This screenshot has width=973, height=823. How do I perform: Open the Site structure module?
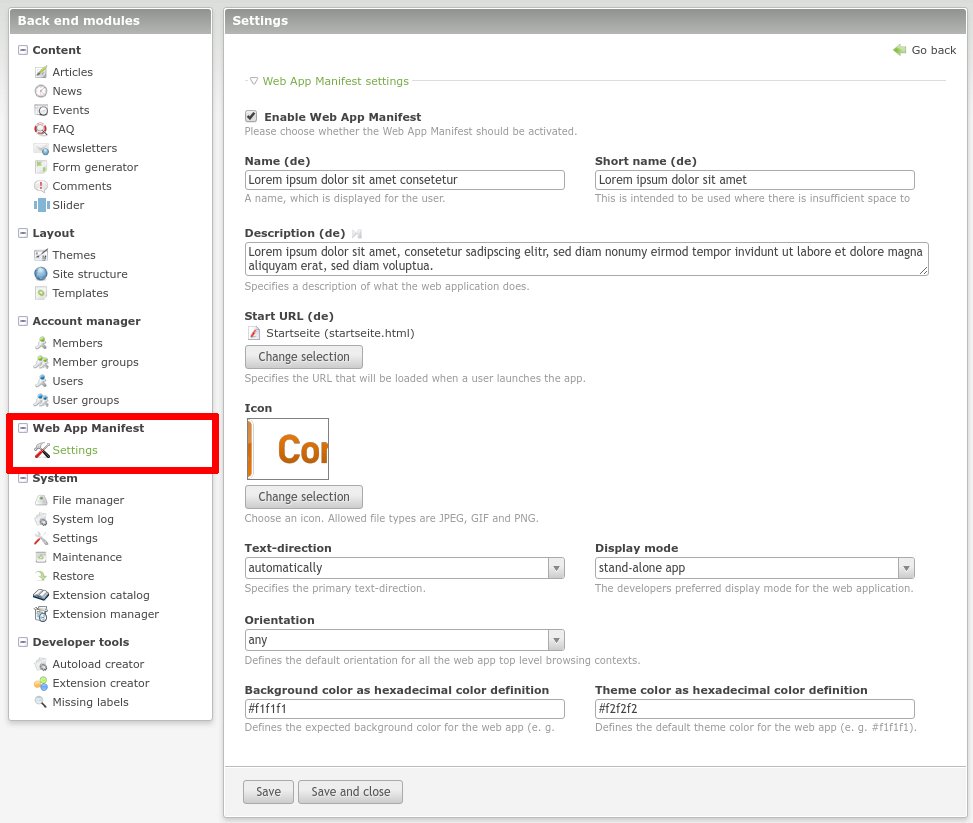pos(90,274)
